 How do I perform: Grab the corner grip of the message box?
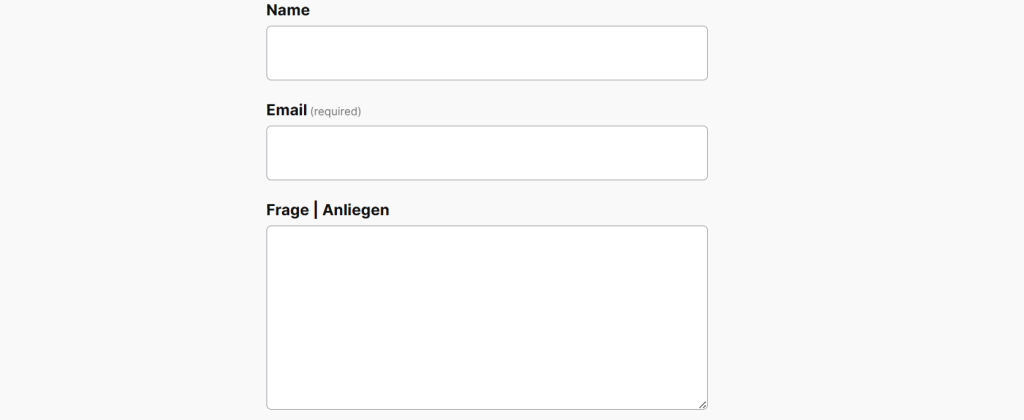[702, 404]
